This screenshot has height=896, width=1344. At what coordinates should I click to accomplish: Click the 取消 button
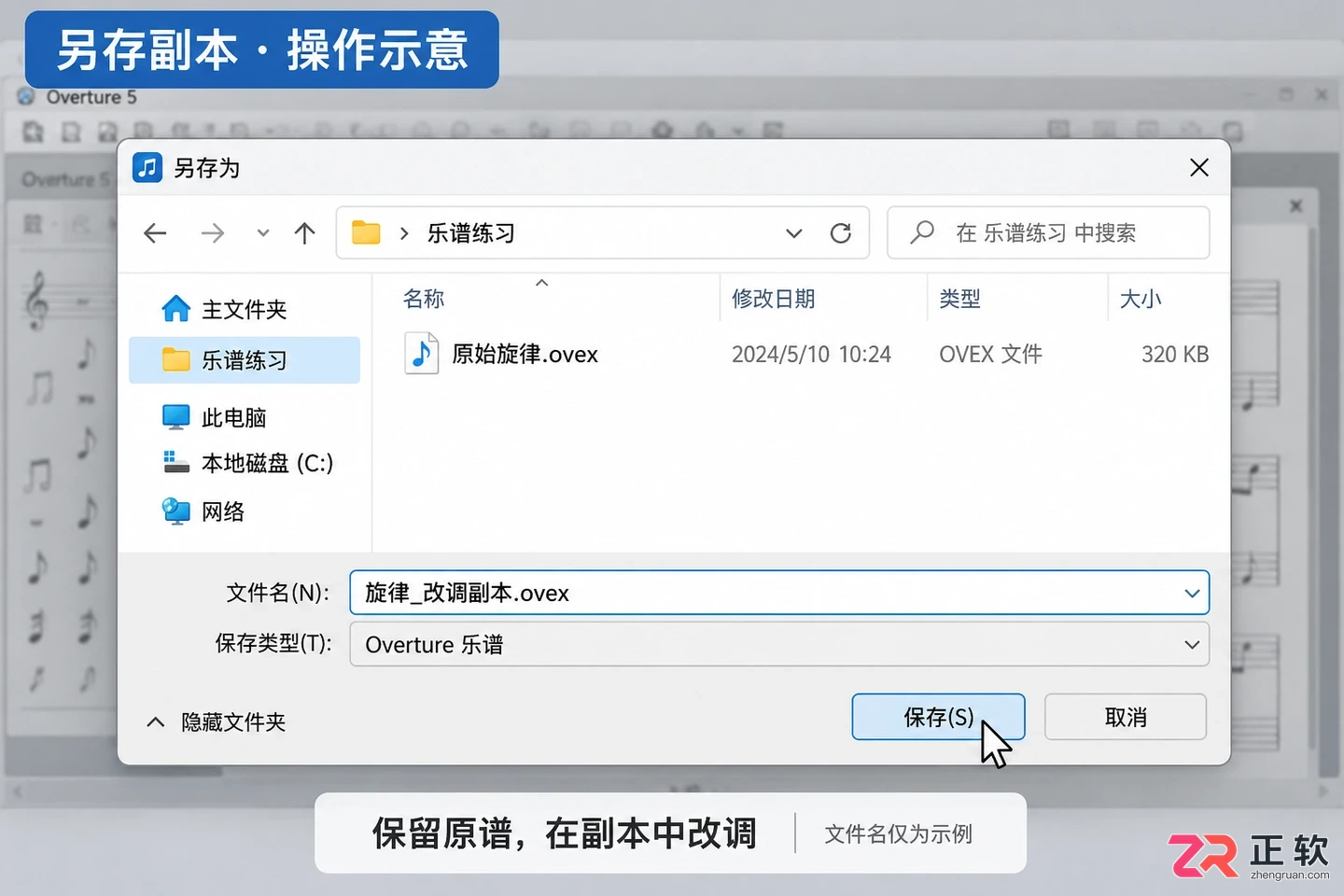pos(1126,717)
